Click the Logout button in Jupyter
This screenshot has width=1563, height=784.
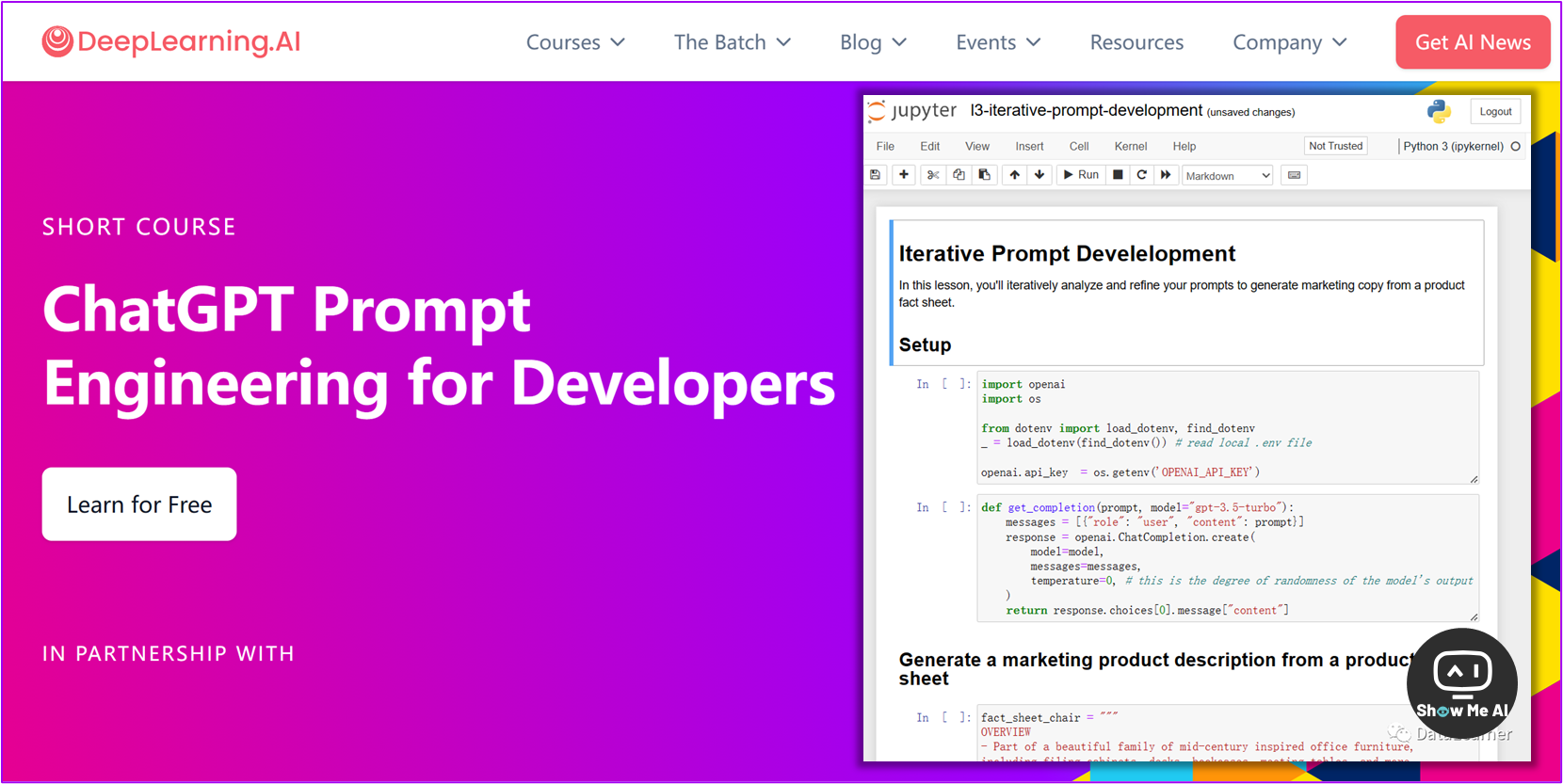pos(1495,111)
